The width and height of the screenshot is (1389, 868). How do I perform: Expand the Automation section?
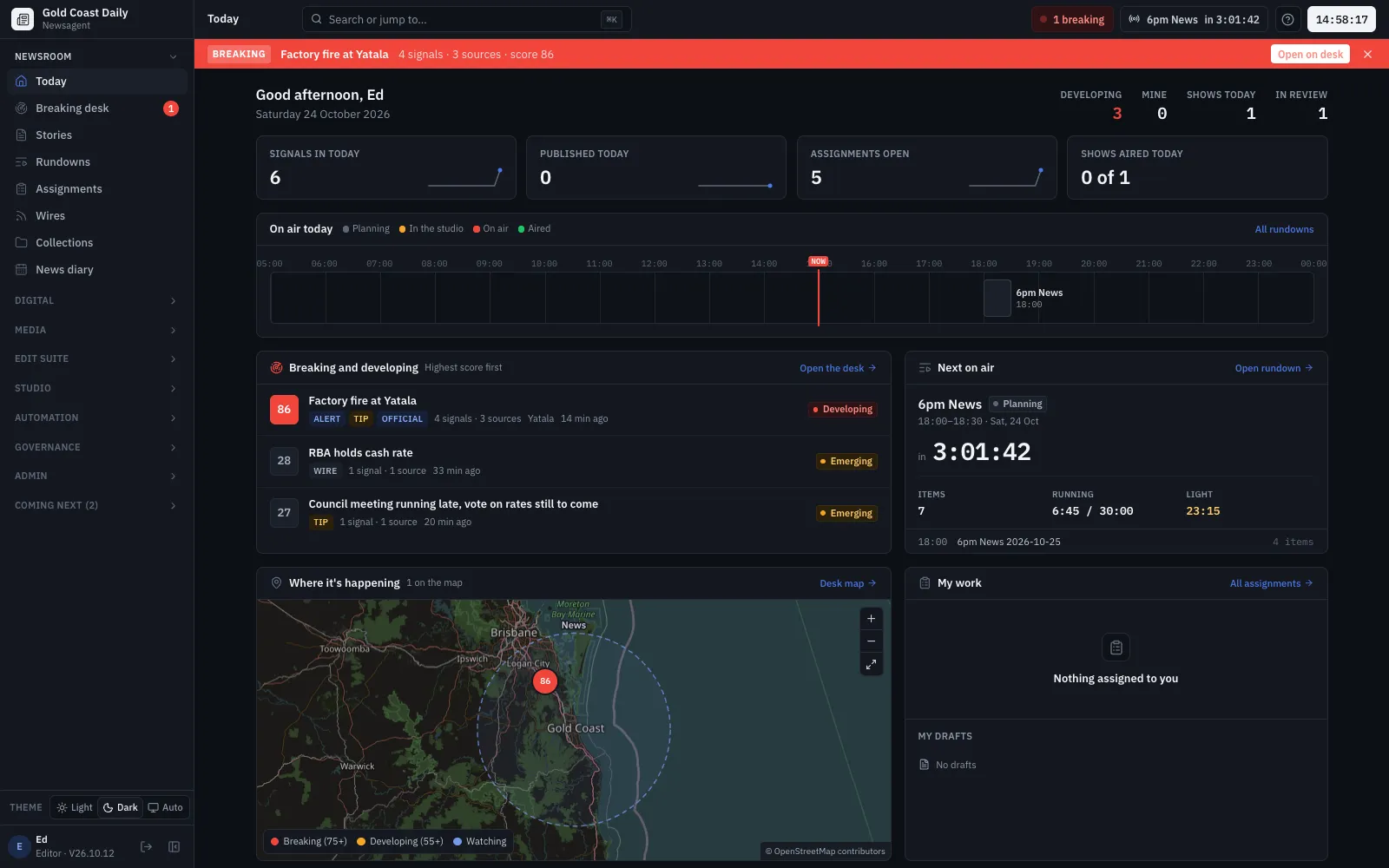point(97,418)
